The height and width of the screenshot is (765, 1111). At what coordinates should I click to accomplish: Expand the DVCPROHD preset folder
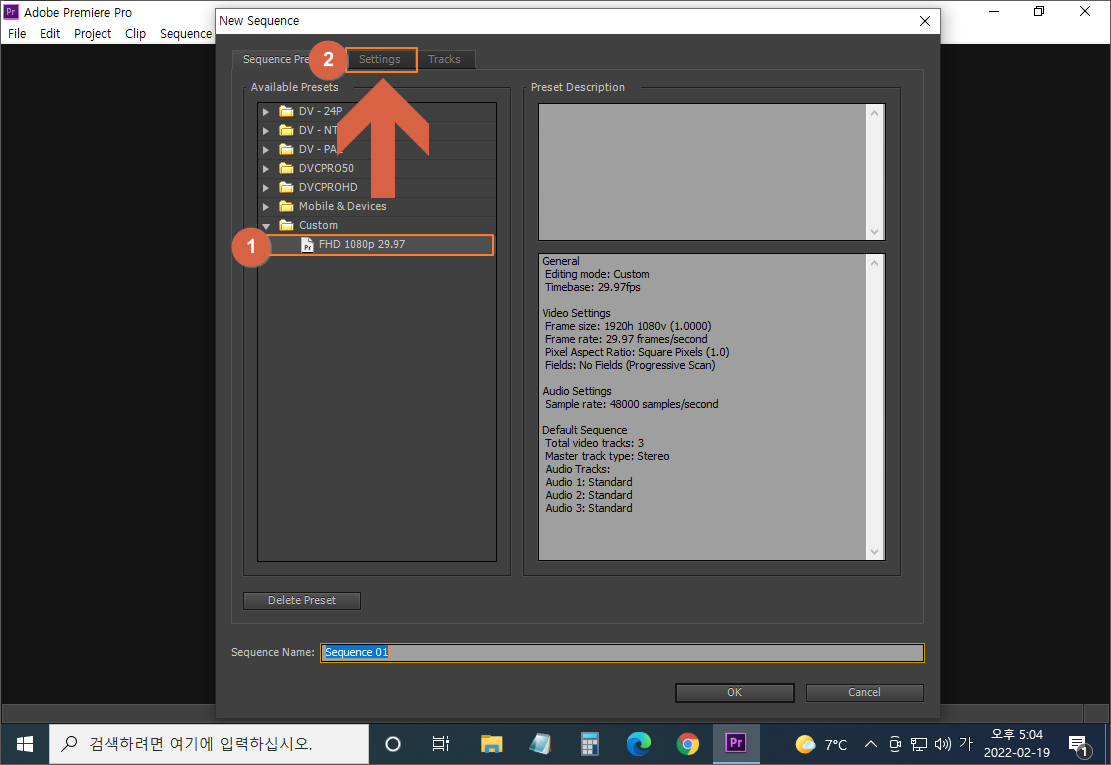click(266, 188)
